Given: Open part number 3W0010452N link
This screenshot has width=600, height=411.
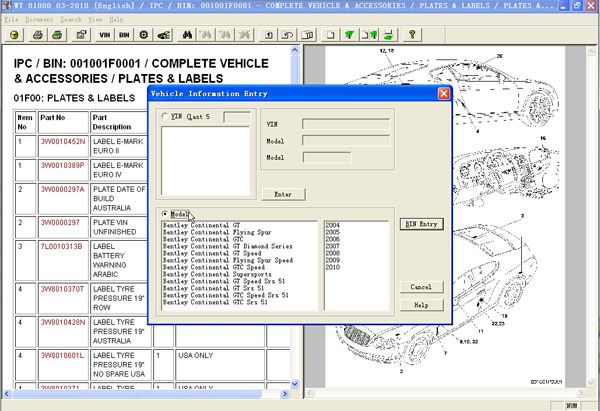Looking at the screenshot, I should pyautogui.click(x=63, y=142).
